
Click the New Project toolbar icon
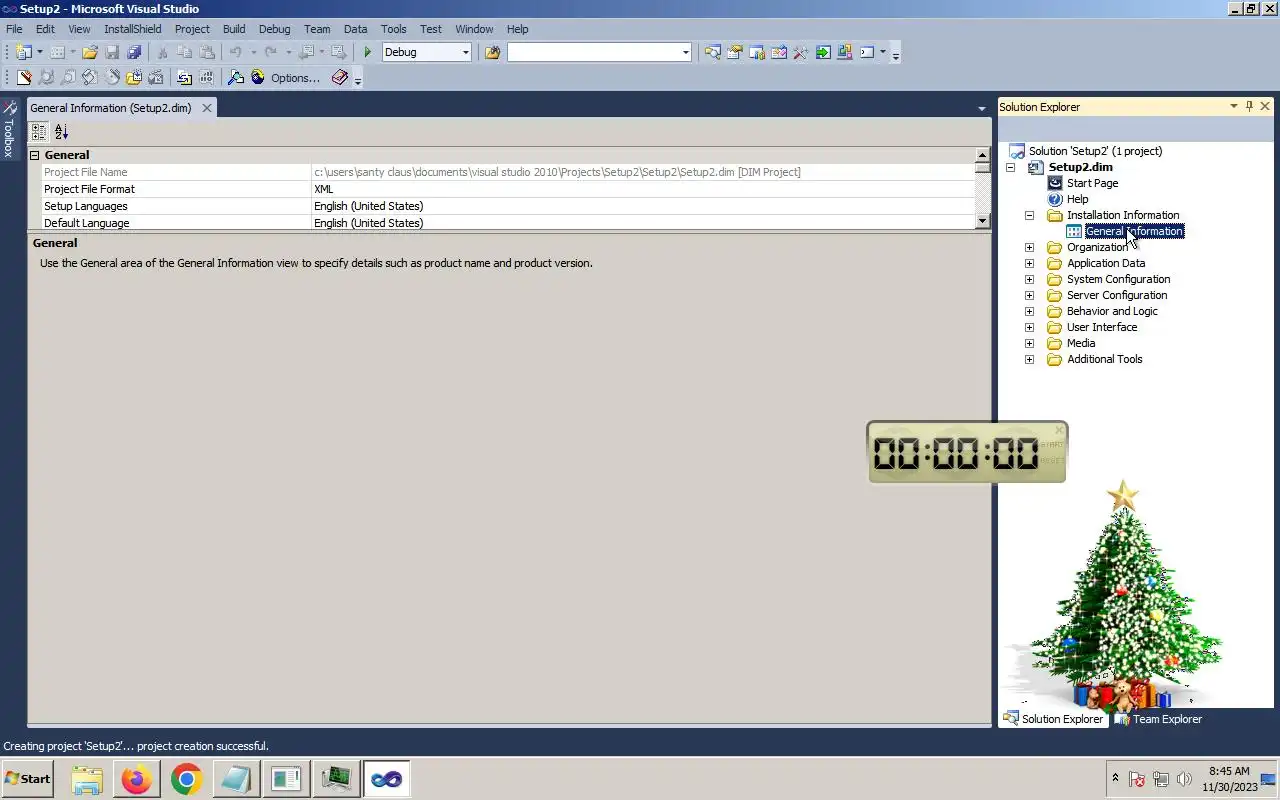pos(23,52)
